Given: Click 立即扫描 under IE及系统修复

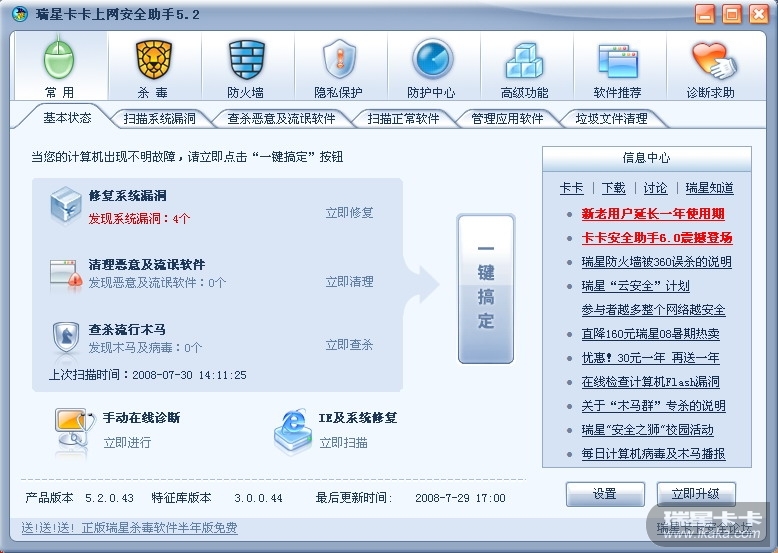Looking at the screenshot, I should tap(343, 442).
